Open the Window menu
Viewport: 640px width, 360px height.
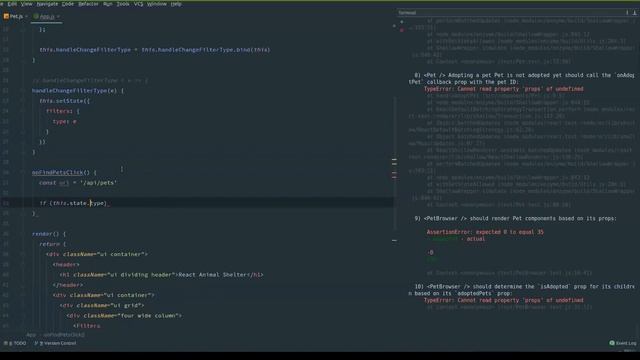coord(157,4)
